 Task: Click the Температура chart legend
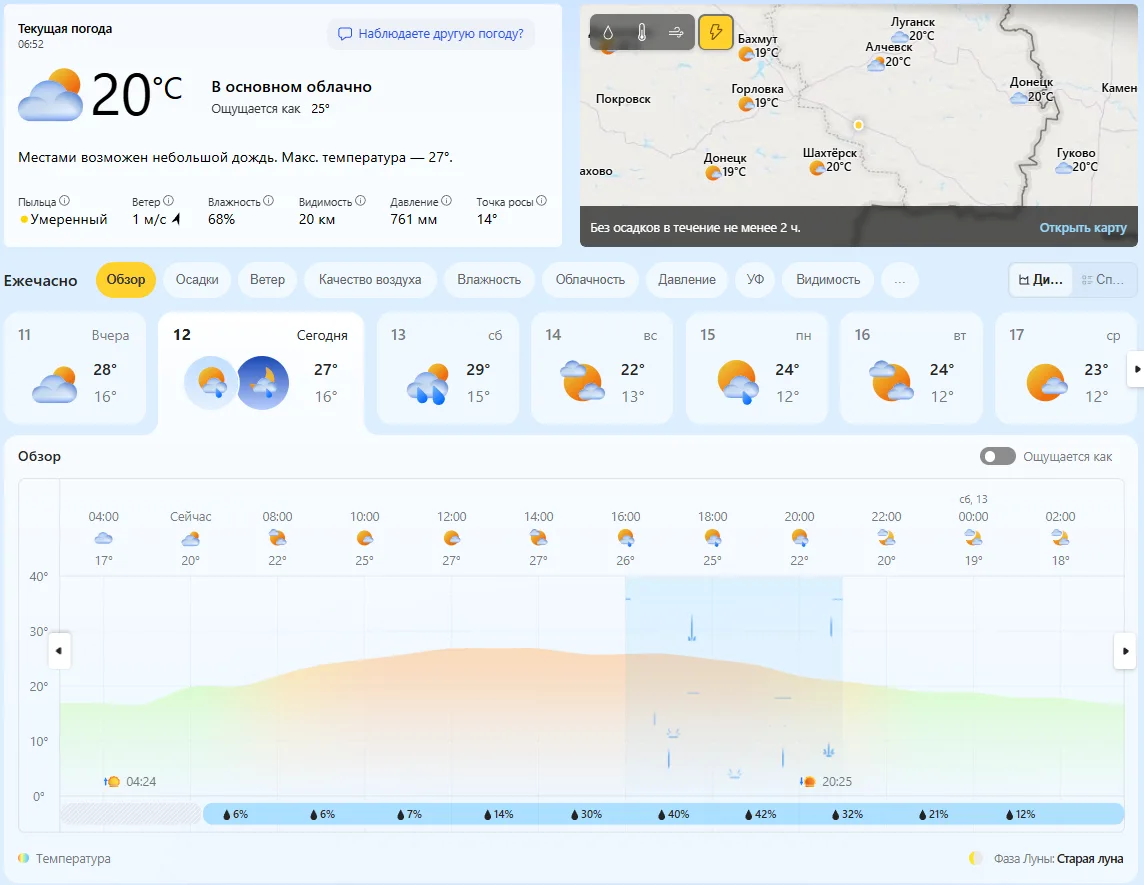click(64, 859)
